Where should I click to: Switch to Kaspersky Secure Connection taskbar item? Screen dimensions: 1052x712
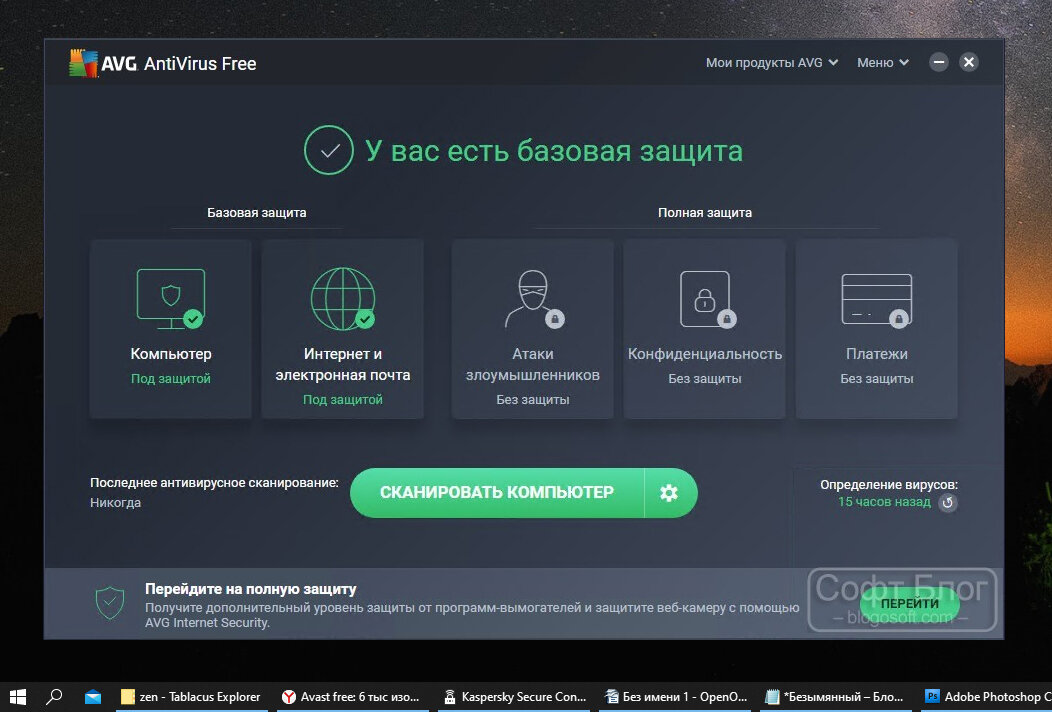(x=515, y=697)
